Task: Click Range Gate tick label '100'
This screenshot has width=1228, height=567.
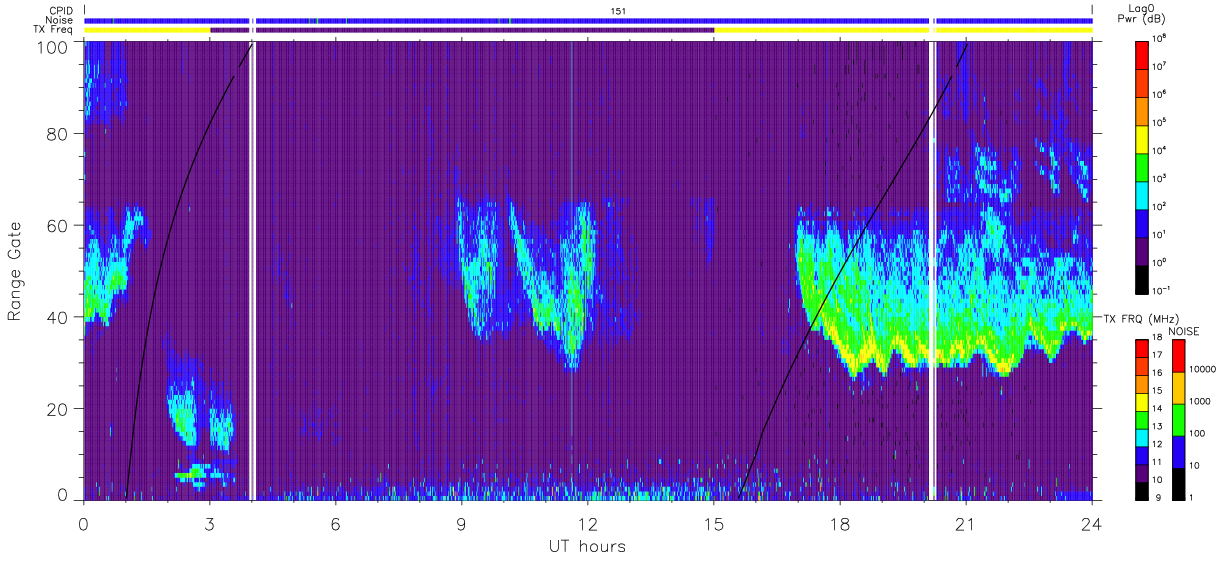Action: point(51,47)
